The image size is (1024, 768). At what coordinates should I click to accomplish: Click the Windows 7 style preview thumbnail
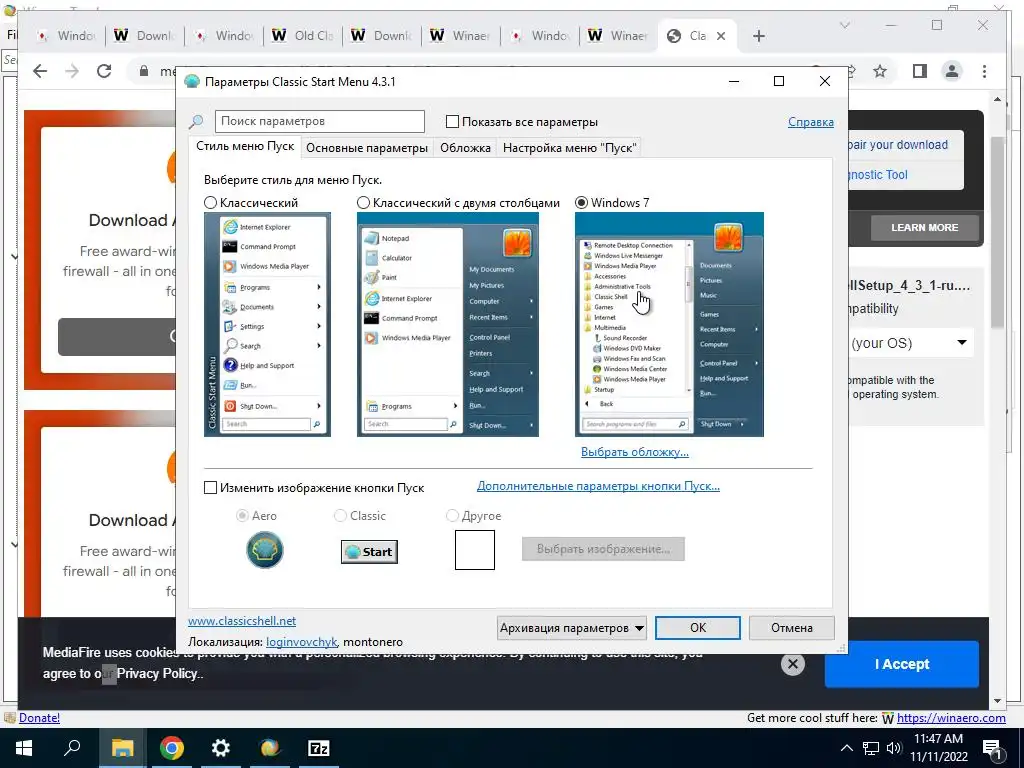[669, 325]
